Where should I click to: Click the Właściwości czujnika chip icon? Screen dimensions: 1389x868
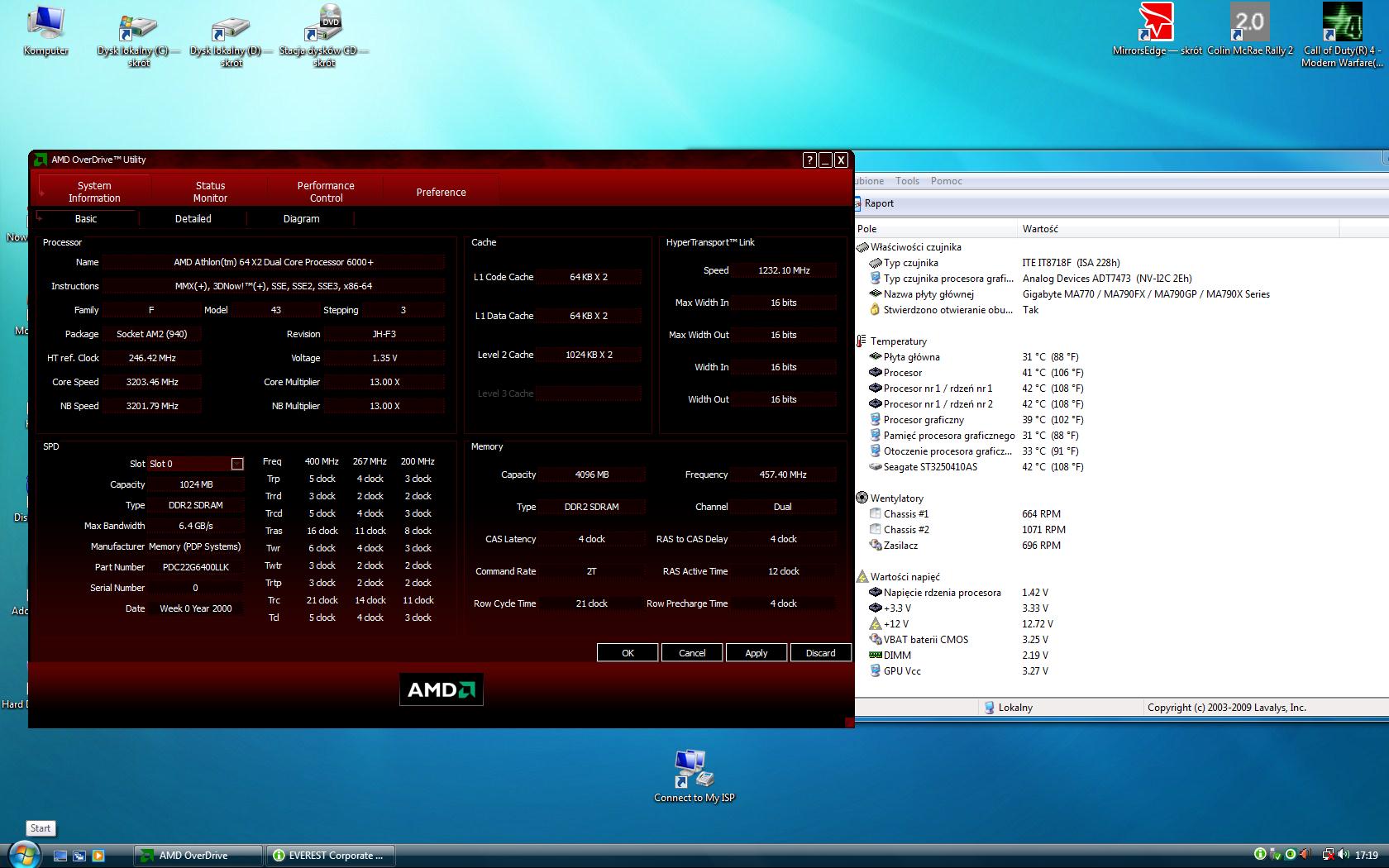pyautogui.click(x=862, y=246)
